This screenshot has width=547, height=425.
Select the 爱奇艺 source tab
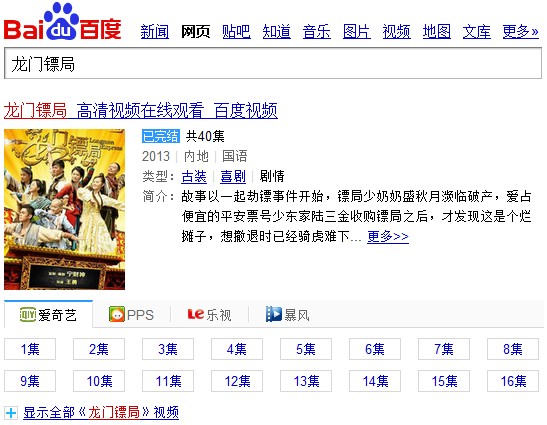pyautogui.click(x=48, y=314)
